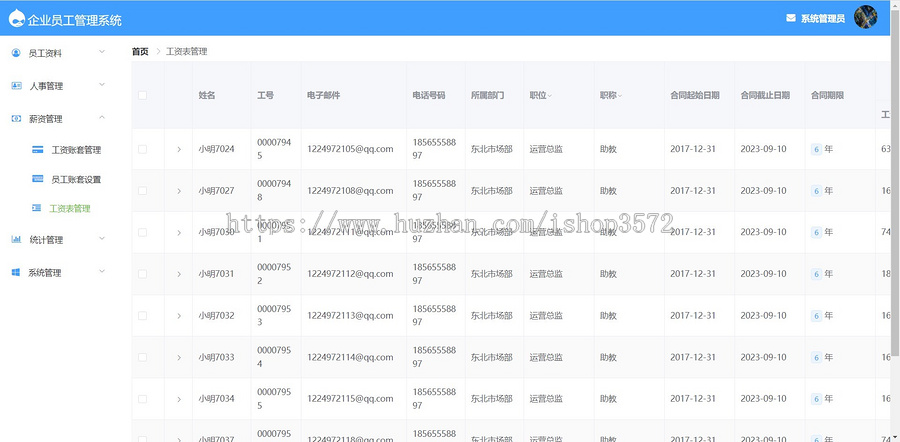
Task: Click the 人事管理 ID card icon
Action: (17, 86)
